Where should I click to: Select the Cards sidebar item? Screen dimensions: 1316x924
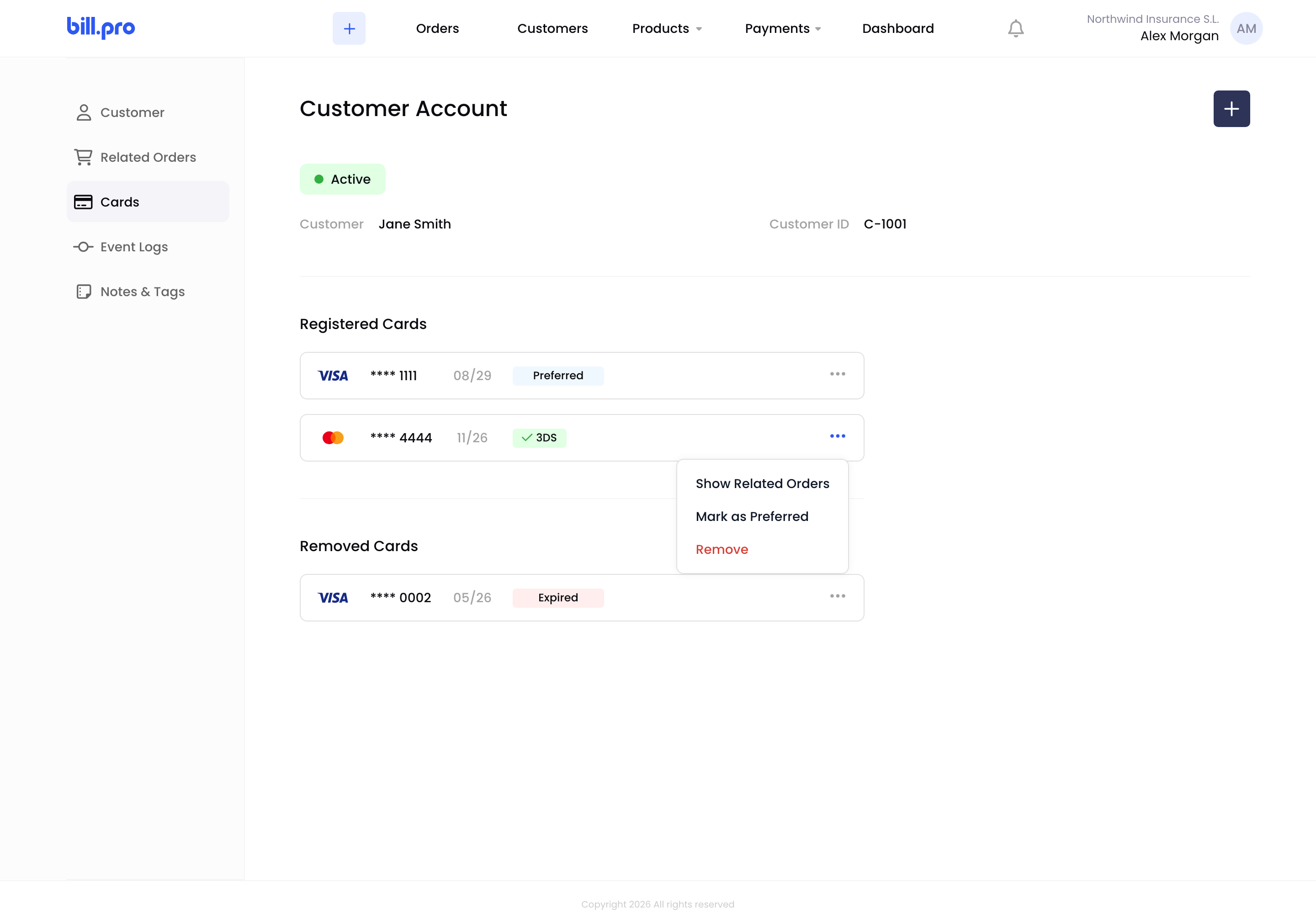click(x=148, y=202)
